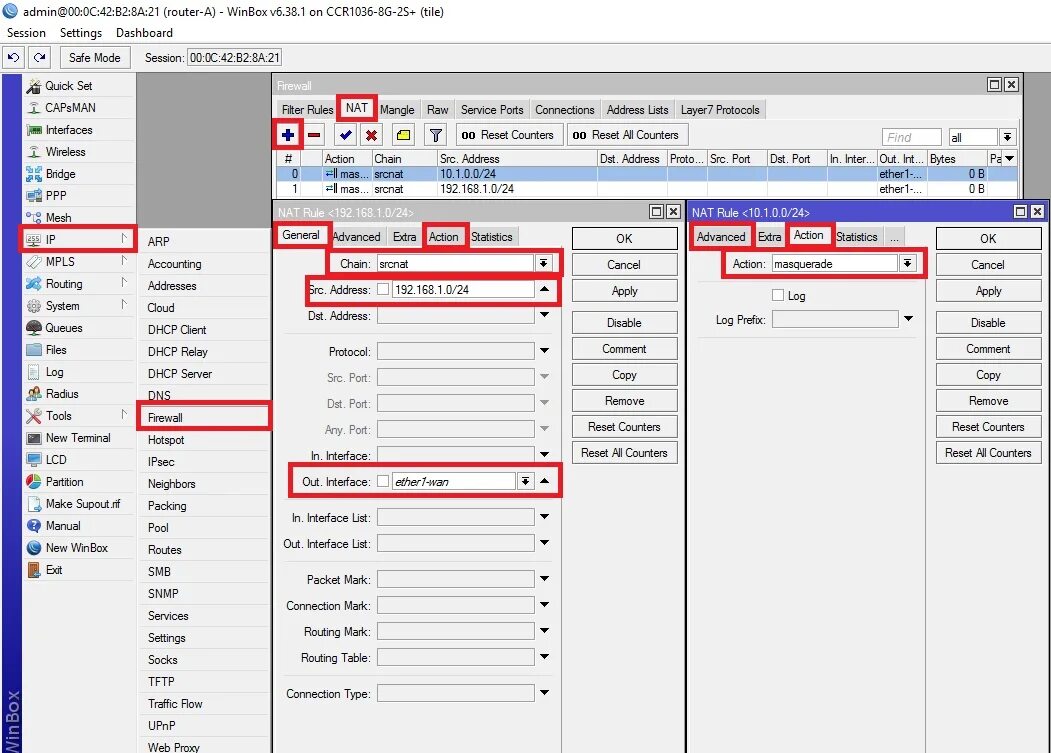Expand the Connection Type field arrow
1051x753 pixels.
544,692
